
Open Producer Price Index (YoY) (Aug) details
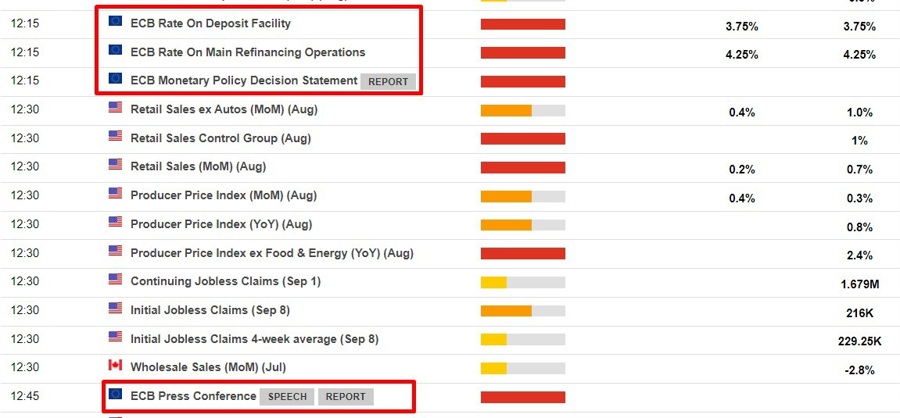coord(221,224)
